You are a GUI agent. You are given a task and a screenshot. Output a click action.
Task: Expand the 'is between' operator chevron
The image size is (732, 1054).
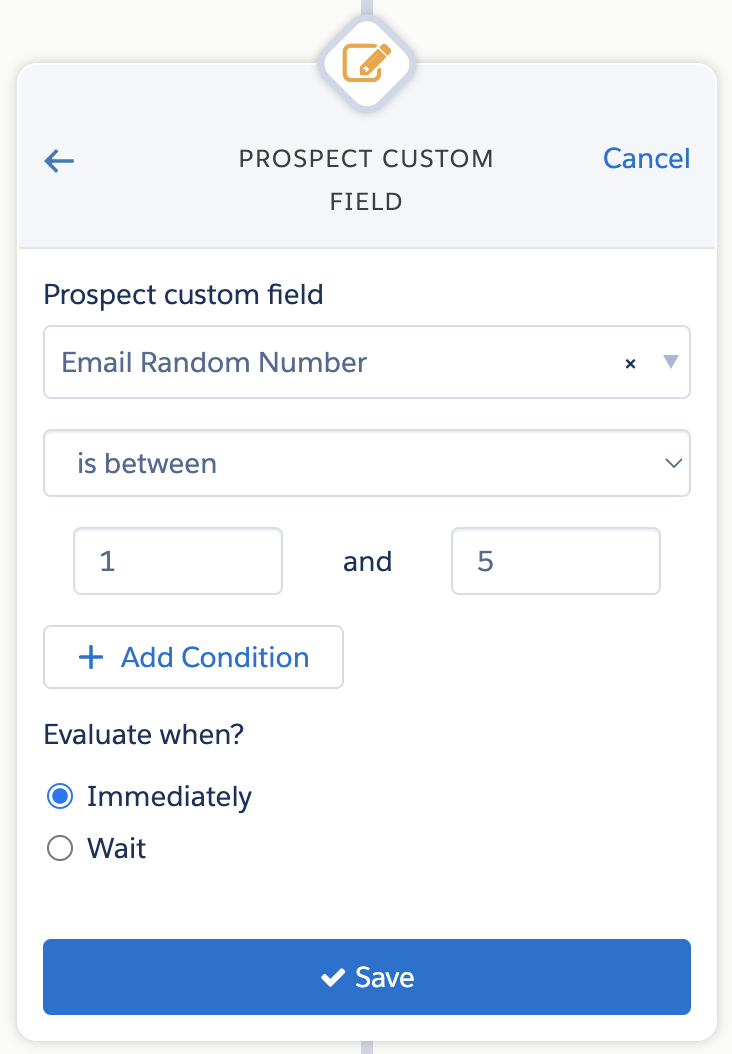[x=674, y=463]
